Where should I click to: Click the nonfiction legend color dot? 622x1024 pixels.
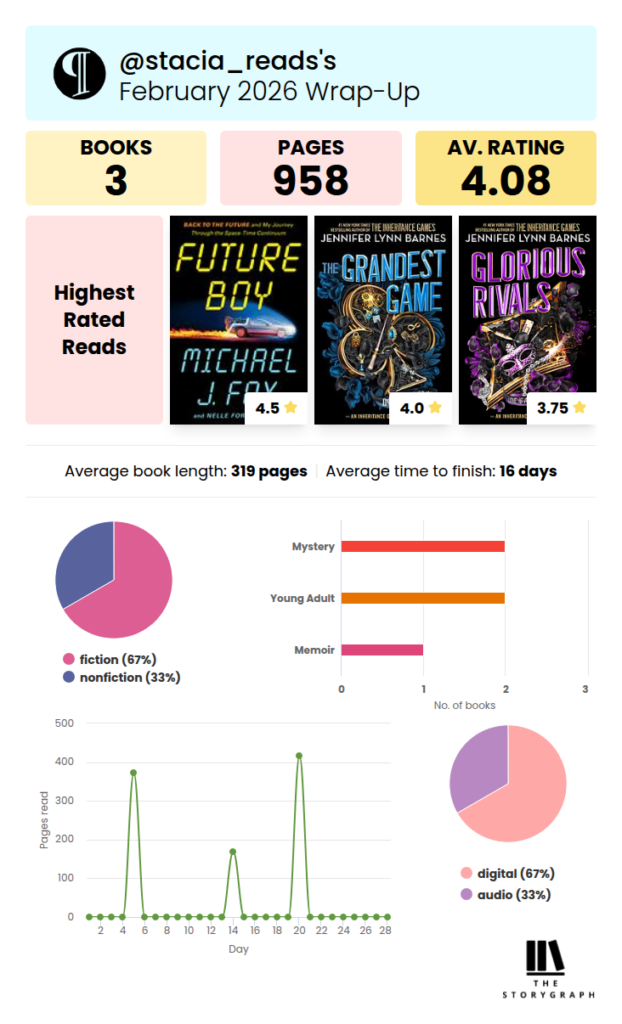tap(69, 677)
